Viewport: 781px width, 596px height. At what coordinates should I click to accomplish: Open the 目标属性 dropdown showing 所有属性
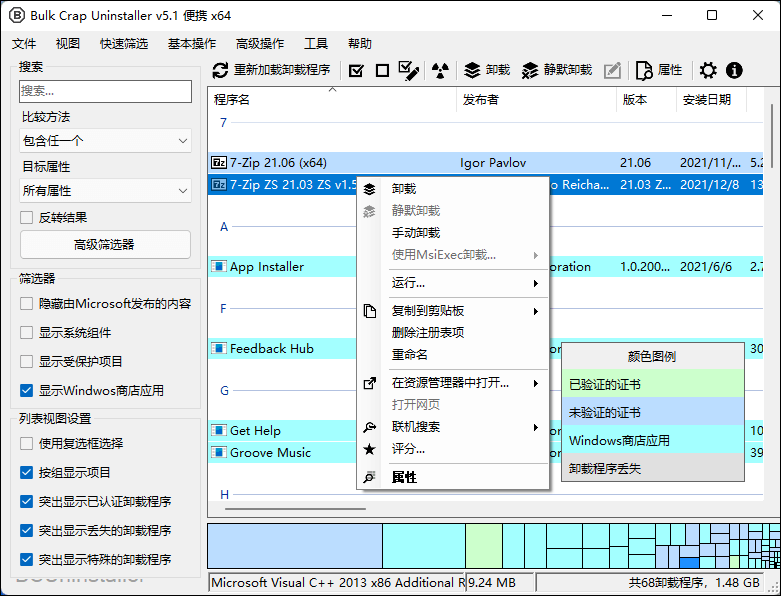pos(105,190)
